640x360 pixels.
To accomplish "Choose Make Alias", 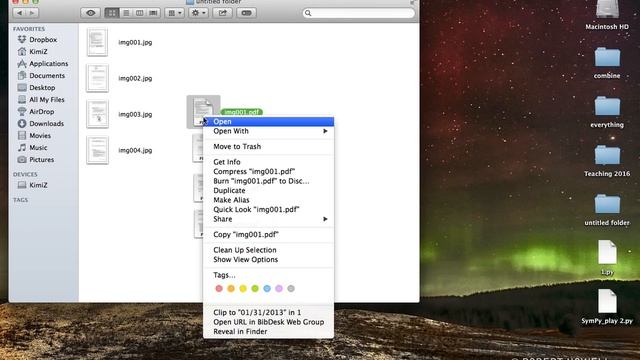I will 268,200.
